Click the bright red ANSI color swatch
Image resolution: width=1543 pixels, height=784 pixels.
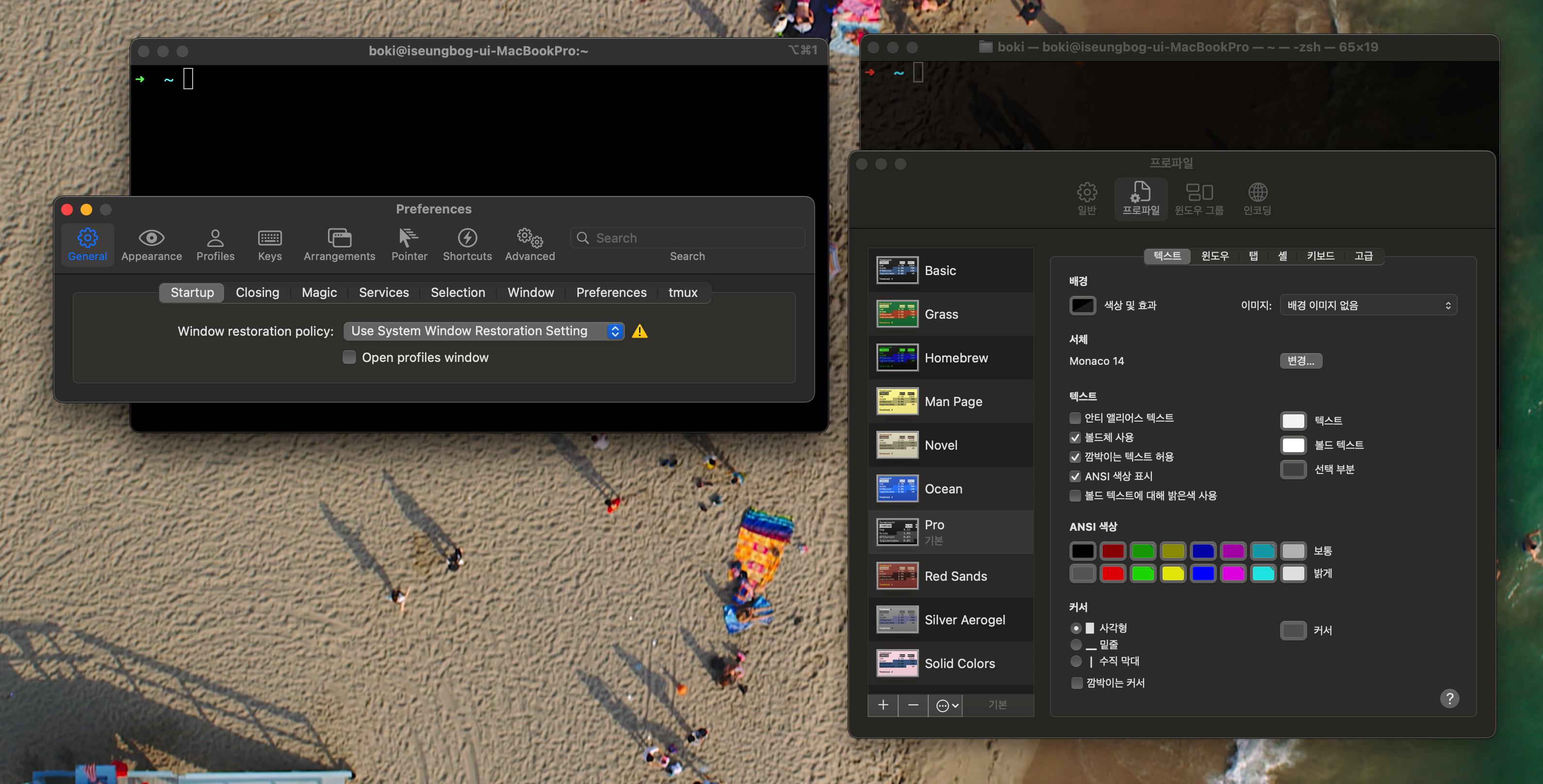point(1112,573)
